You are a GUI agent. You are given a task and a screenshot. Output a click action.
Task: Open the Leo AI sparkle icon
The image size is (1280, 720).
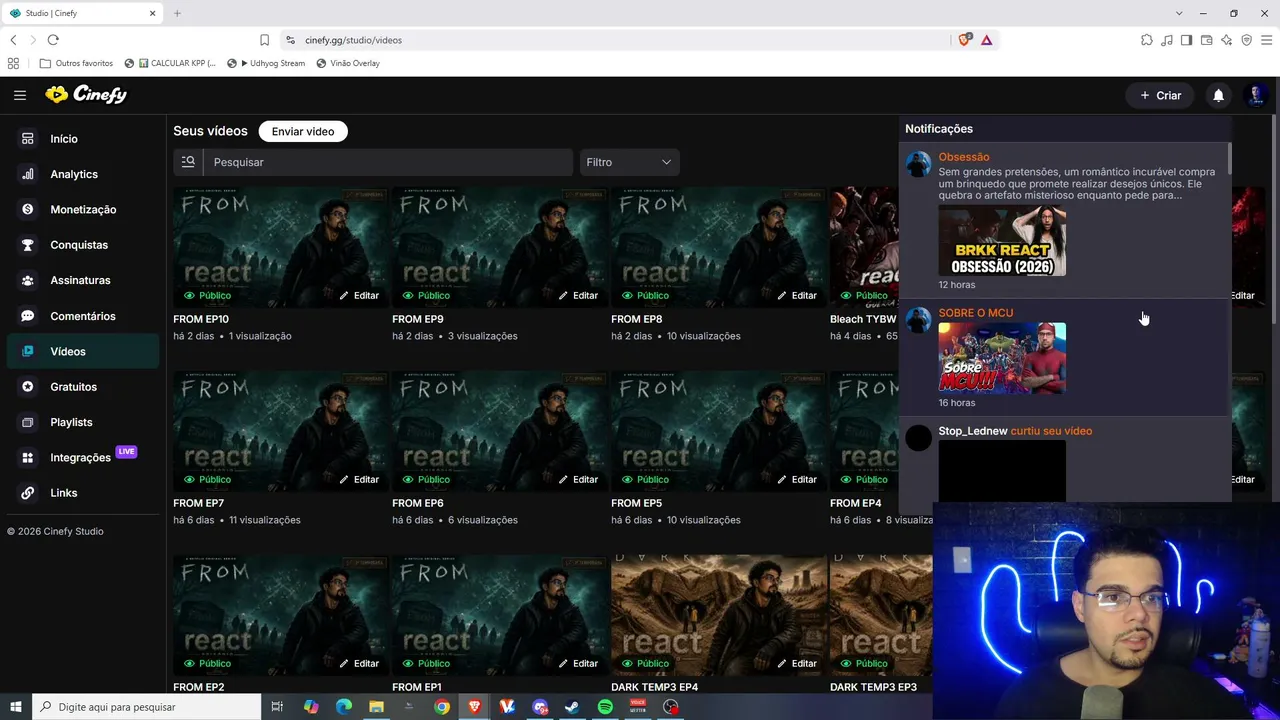coord(1226,40)
